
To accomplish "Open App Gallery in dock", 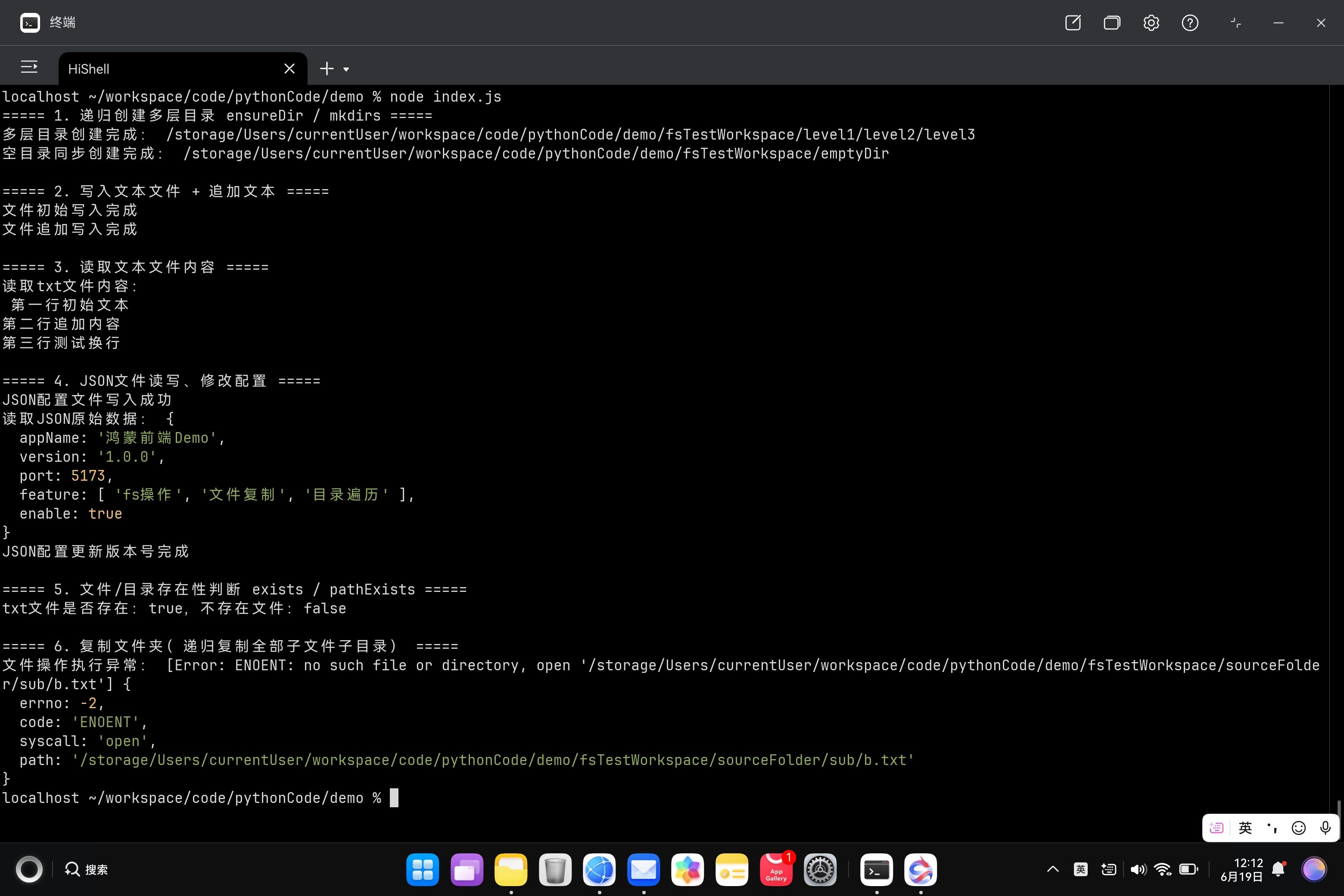I will 776,870.
